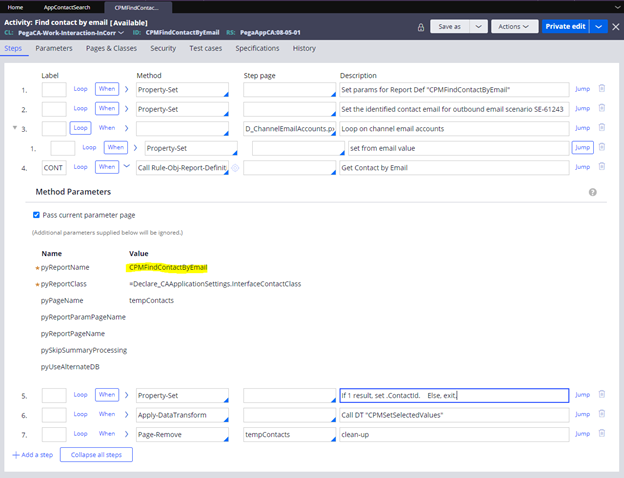Click the trash icon on step 7

[x=601, y=433]
